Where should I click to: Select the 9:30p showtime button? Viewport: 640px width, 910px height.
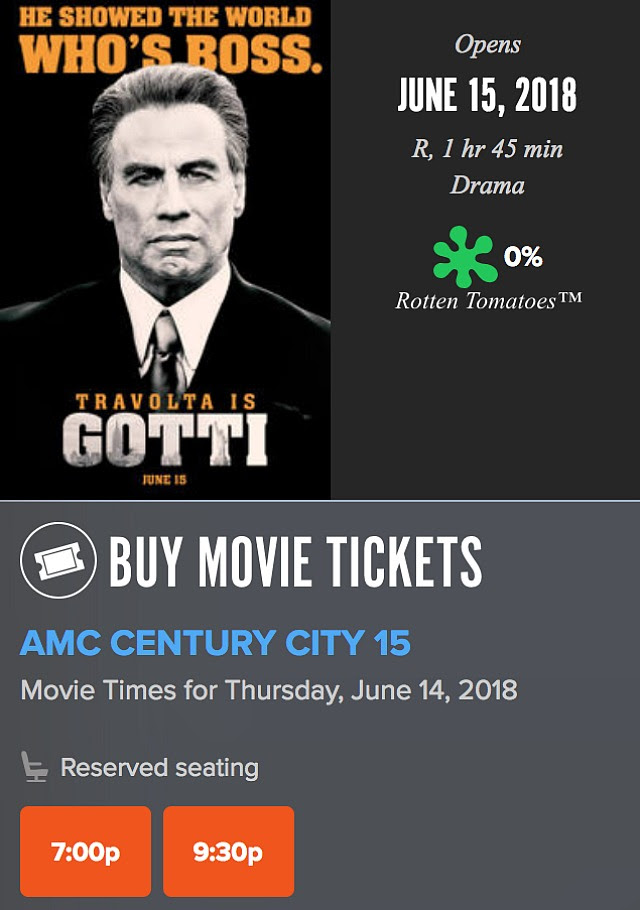pos(228,852)
